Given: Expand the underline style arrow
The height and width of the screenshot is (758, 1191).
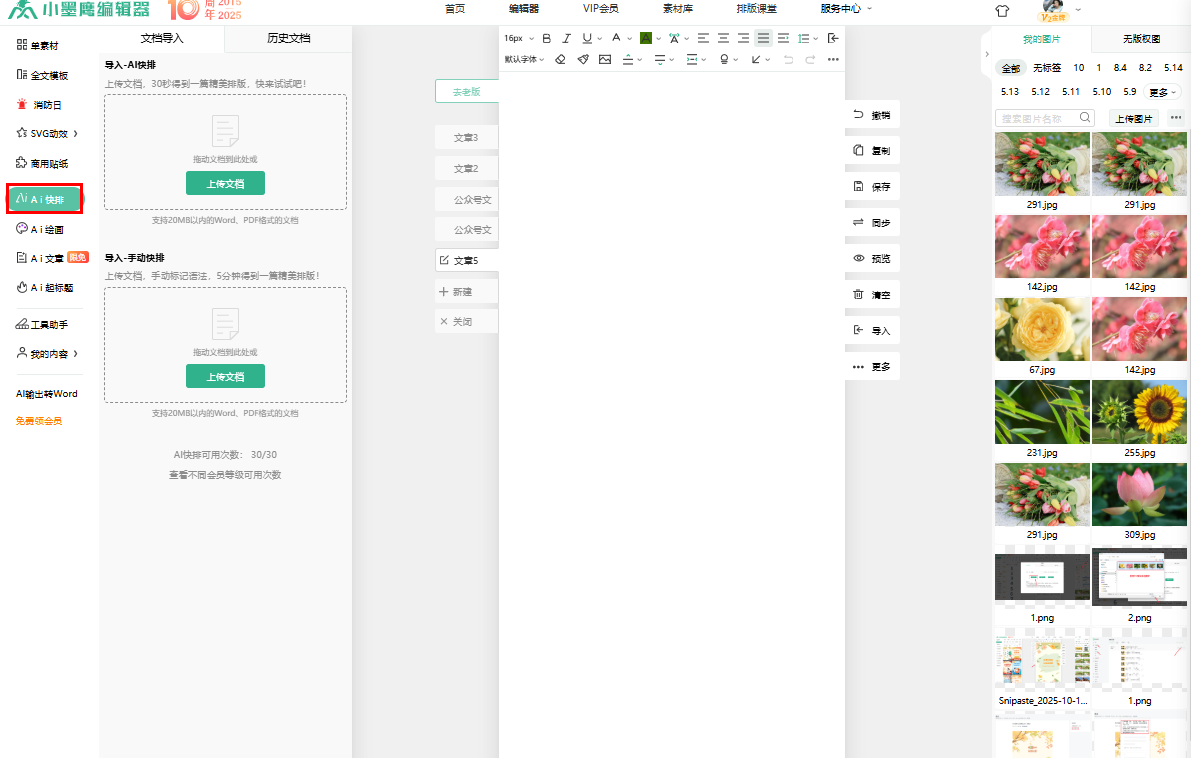Looking at the screenshot, I should point(599,39).
